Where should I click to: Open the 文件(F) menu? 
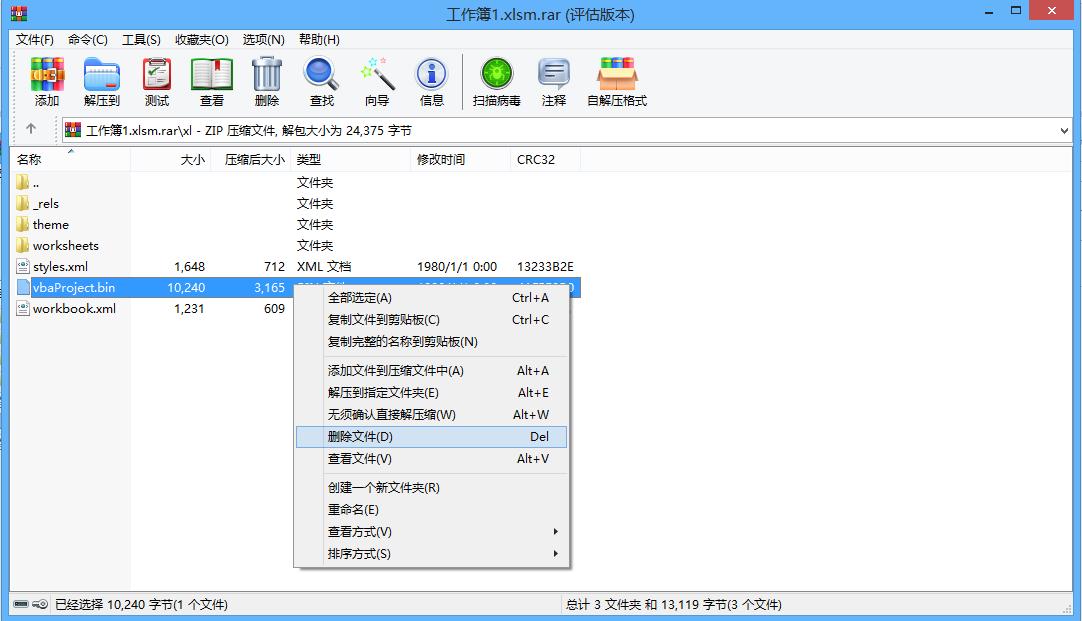point(34,39)
